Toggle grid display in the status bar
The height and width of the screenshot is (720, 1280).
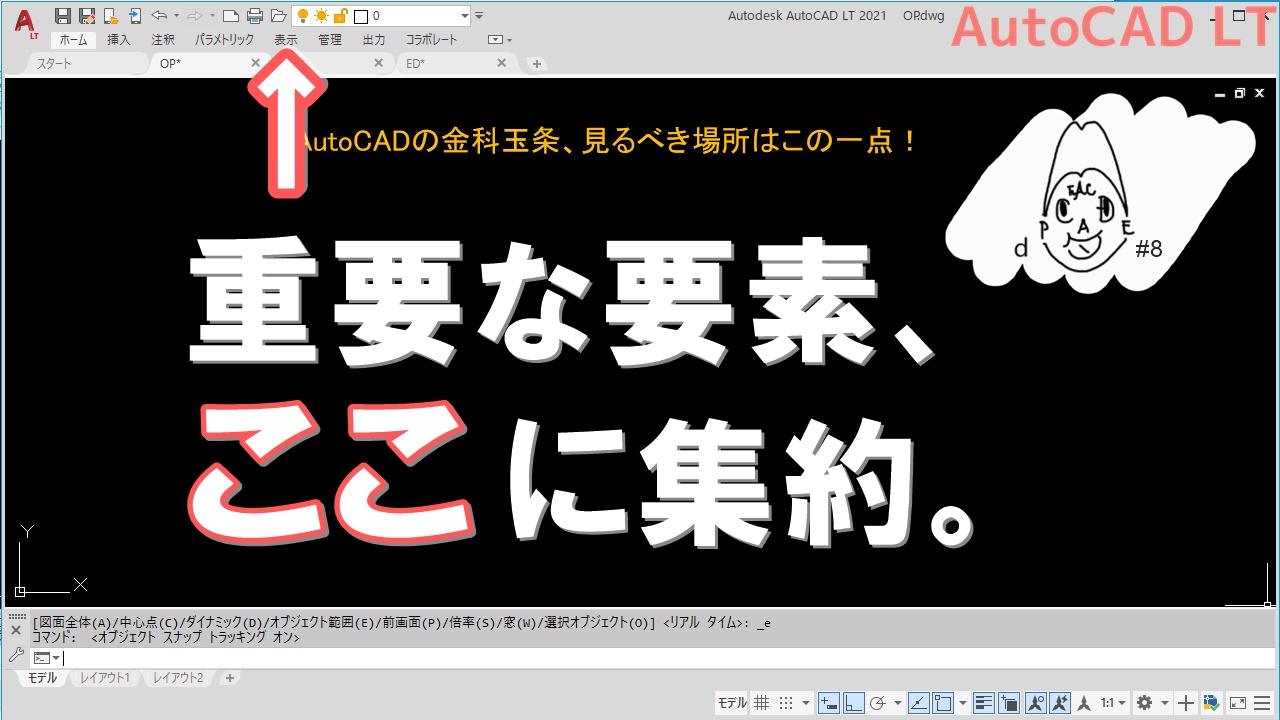tap(761, 702)
